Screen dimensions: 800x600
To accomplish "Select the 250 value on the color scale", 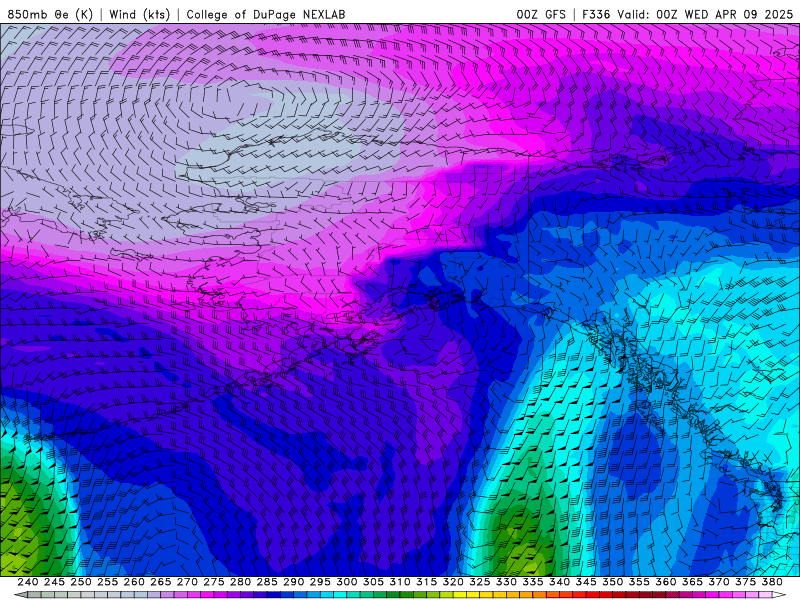I will (x=81, y=582).
